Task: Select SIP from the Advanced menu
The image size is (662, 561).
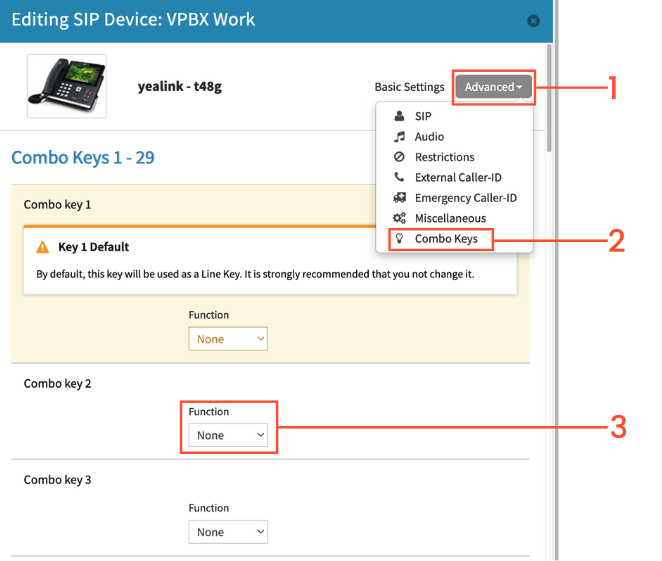Action: pyautogui.click(x=423, y=116)
